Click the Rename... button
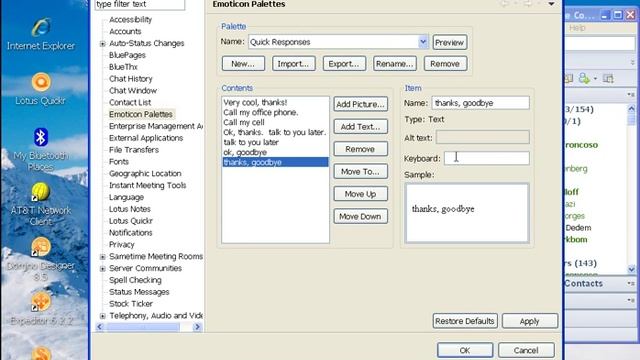Image resolution: width=640 pixels, height=360 pixels. tap(395, 64)
